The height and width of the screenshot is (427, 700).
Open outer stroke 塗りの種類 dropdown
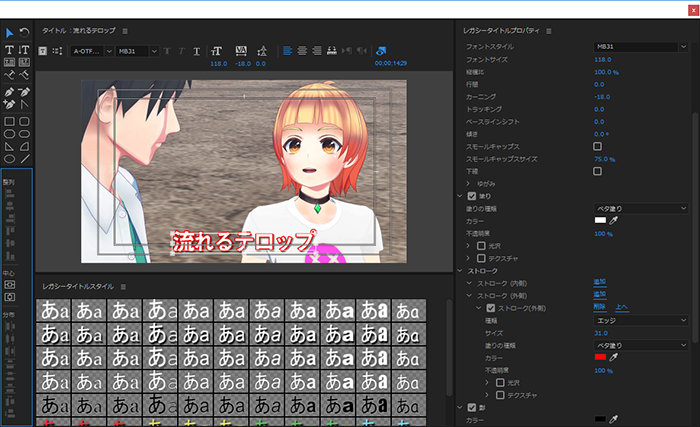[x=640, y=345]
